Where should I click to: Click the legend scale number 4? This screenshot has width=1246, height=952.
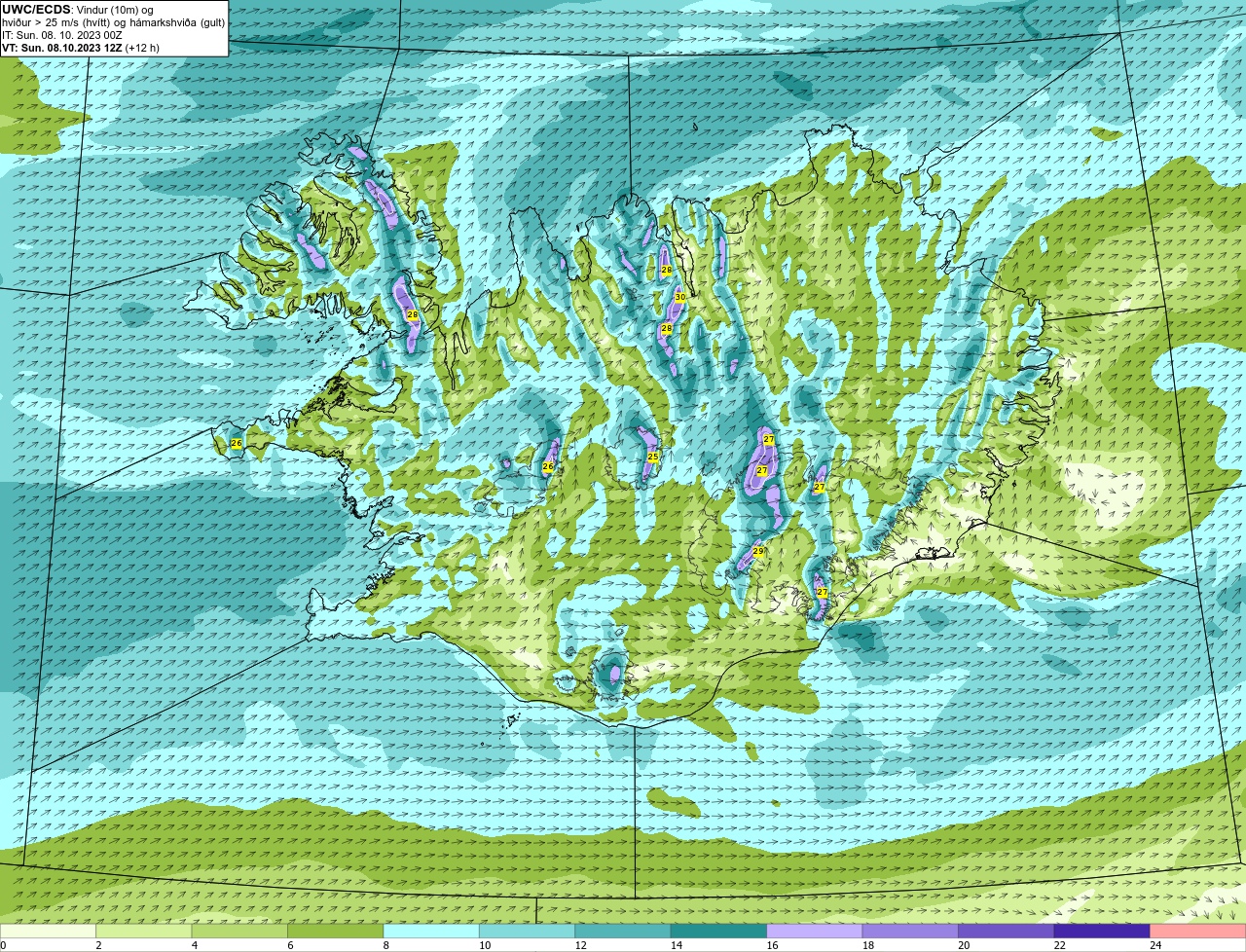[x=194, y=945]
